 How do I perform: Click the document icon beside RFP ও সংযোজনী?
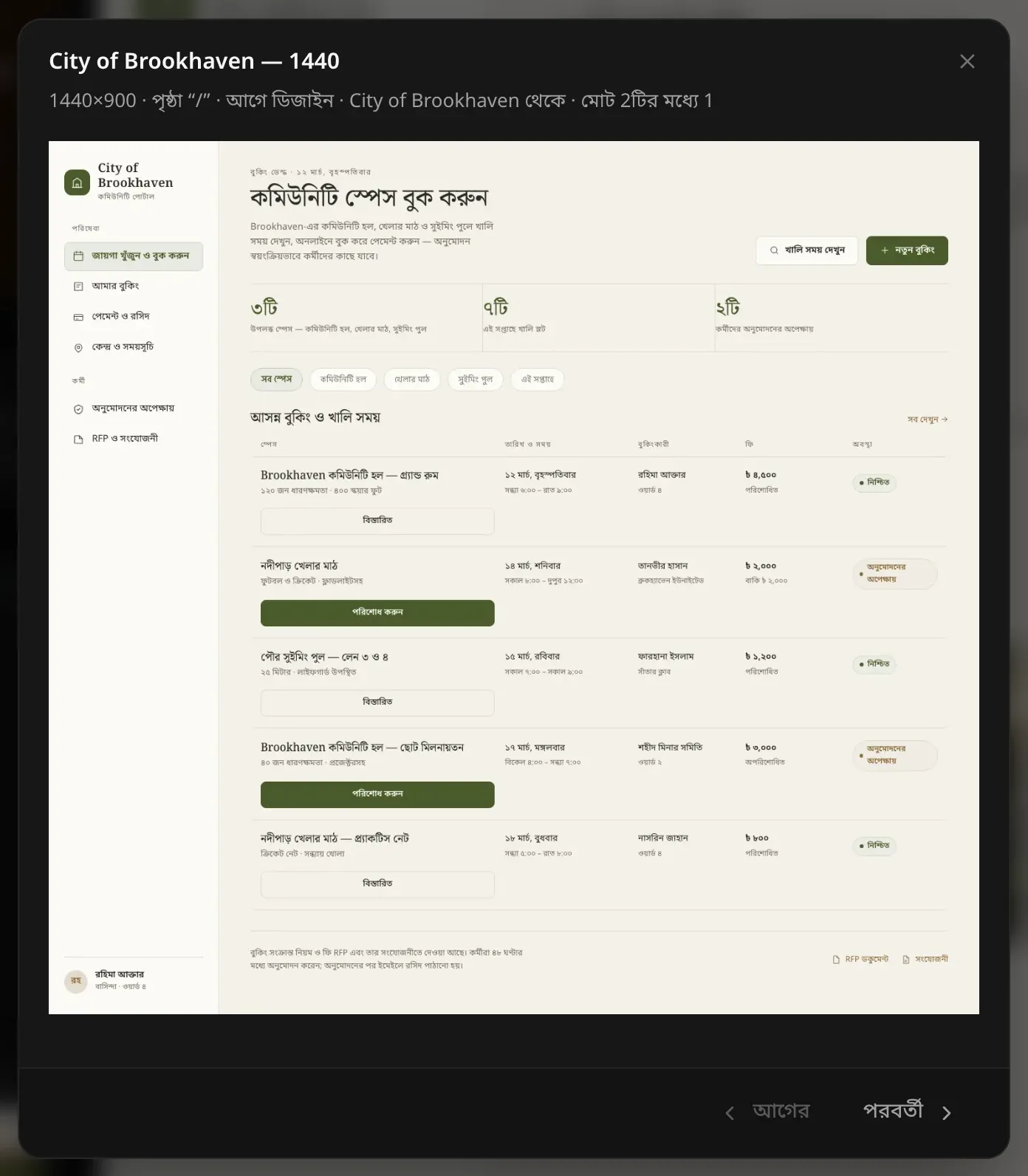[x=78, y=439]
